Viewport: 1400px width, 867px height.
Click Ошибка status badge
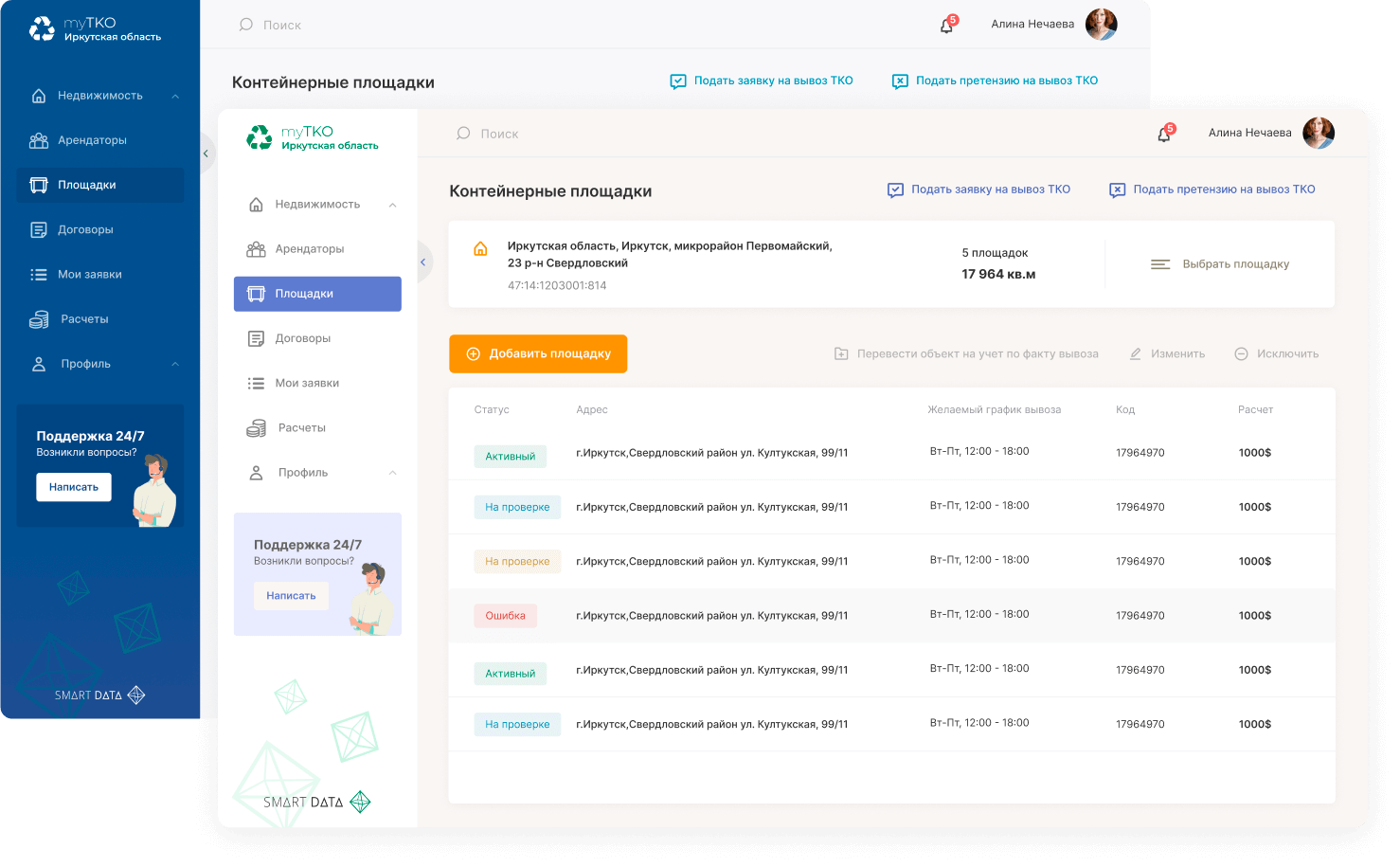pos(506,616)
